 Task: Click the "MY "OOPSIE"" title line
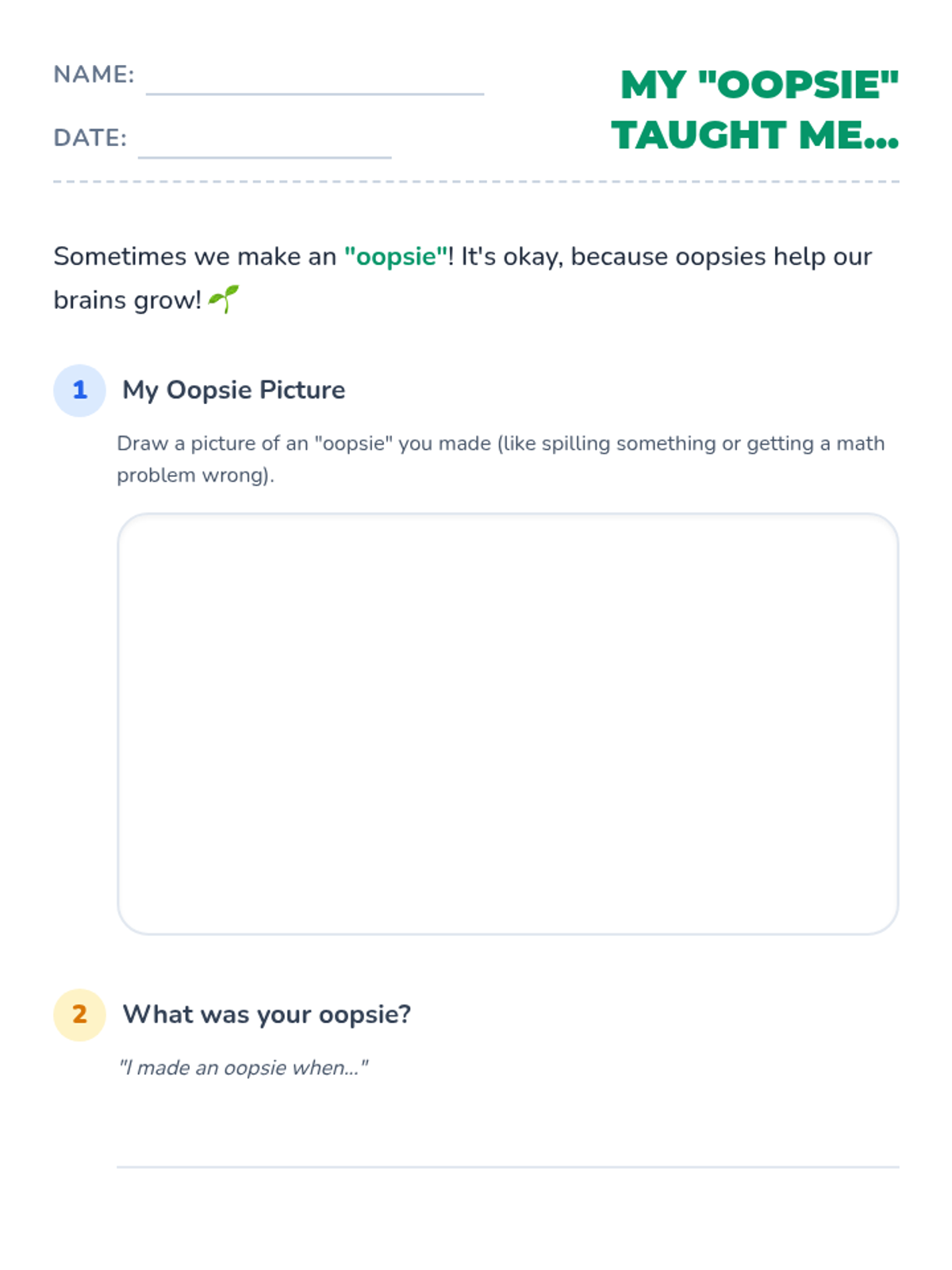tap(758, 85)
